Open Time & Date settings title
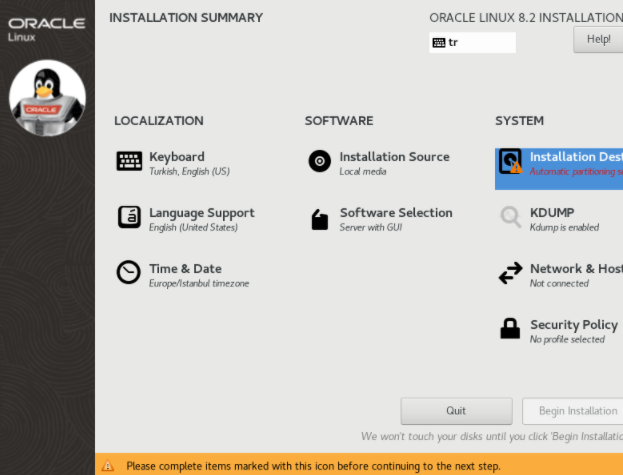This screenshot has height=475, width=623. 185,269
